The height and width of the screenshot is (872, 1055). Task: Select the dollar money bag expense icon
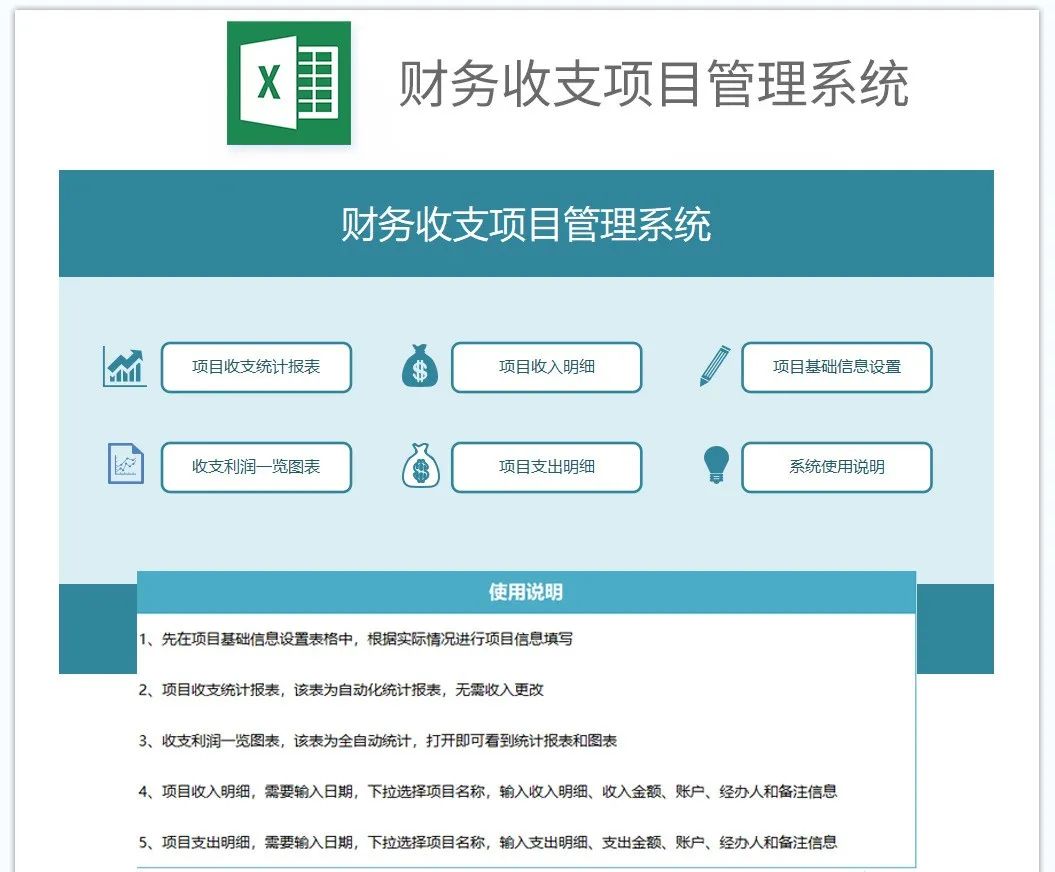pyautogui.click(x=420, y=467)
